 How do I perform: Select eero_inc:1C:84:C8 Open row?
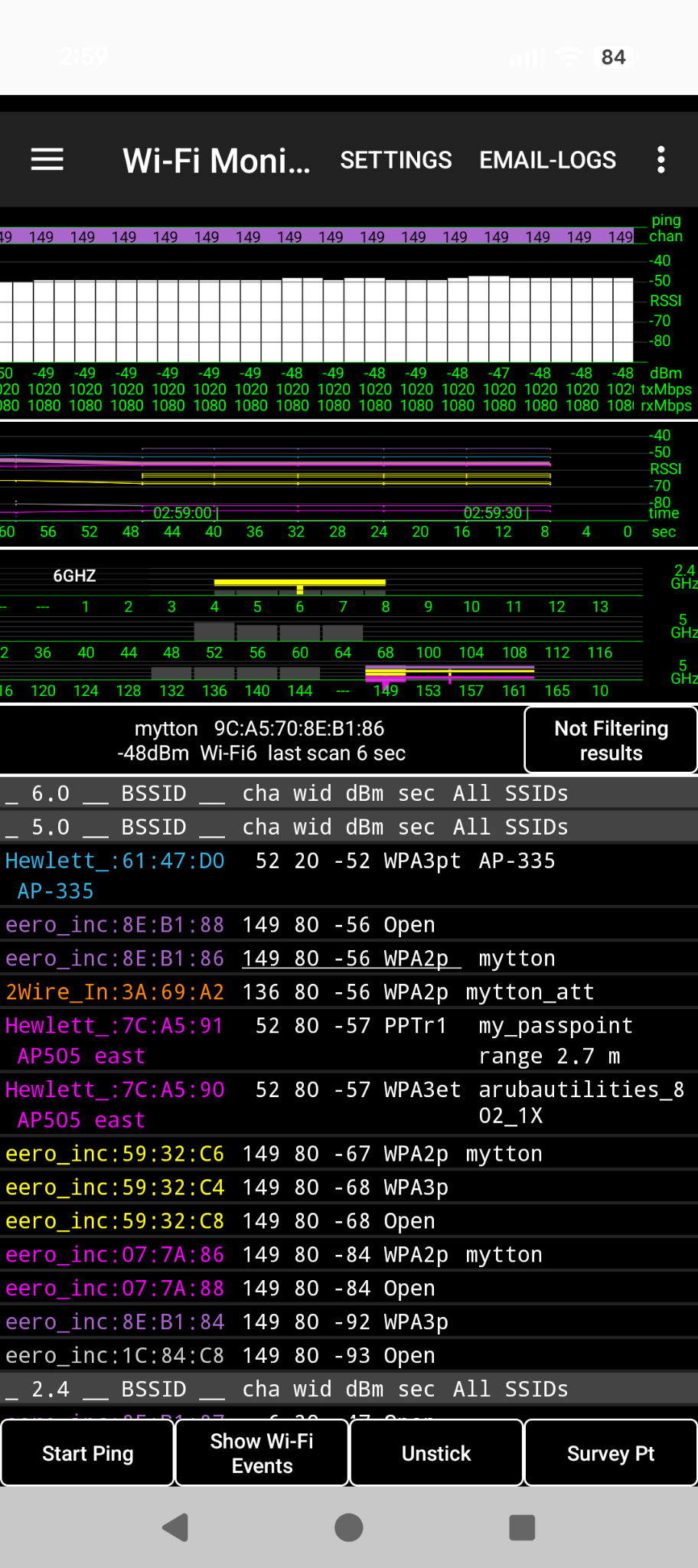(x=349, y=1356)
